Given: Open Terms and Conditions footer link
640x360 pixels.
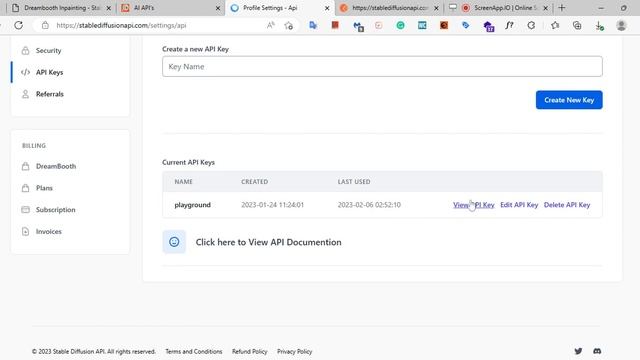Looking at the screenshot, I should coord(194,351).
